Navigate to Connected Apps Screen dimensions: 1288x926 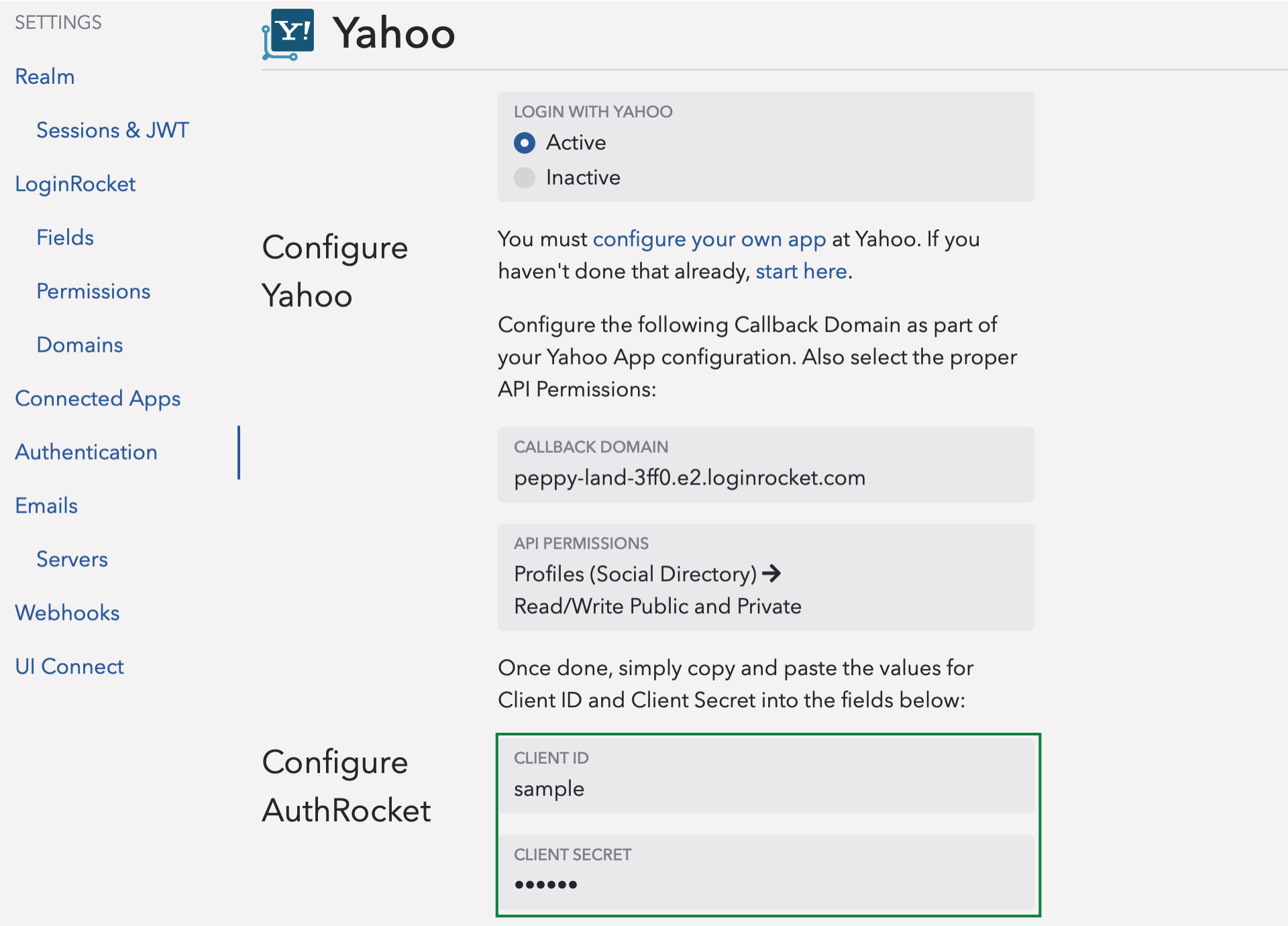pyautogui.click(x=98, y=399)
